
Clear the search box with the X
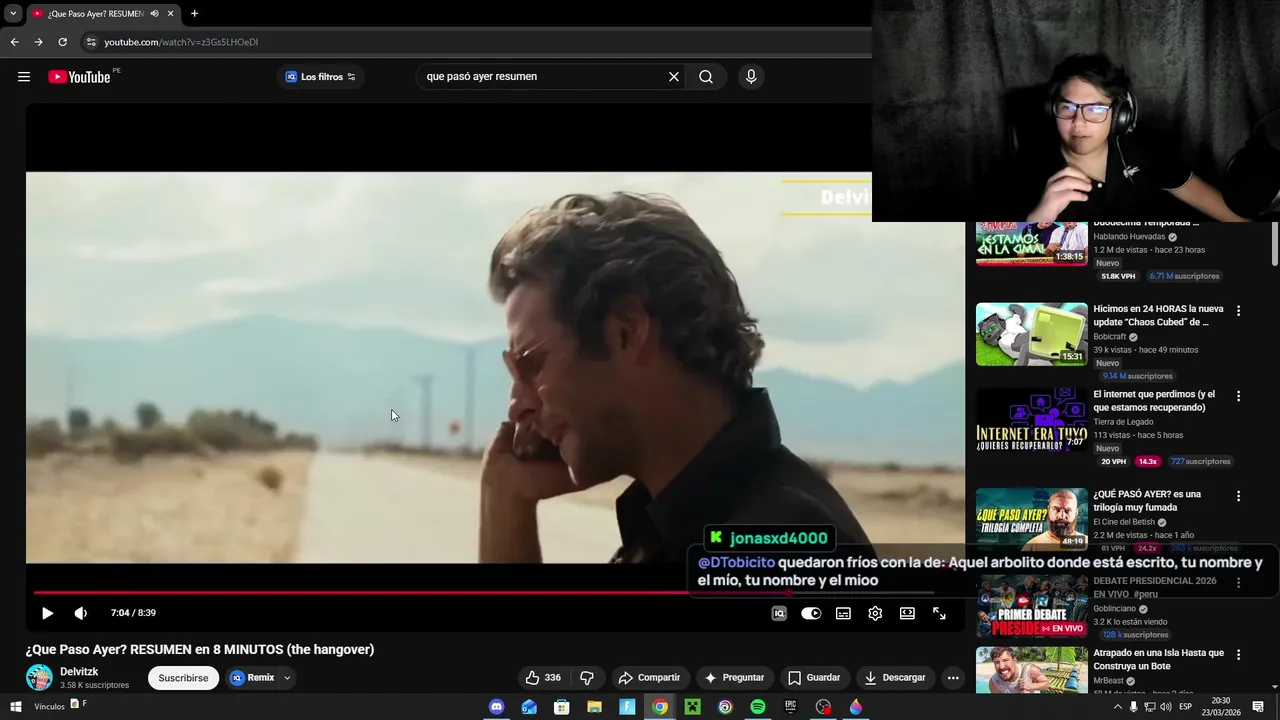click(x=674, y=77)
